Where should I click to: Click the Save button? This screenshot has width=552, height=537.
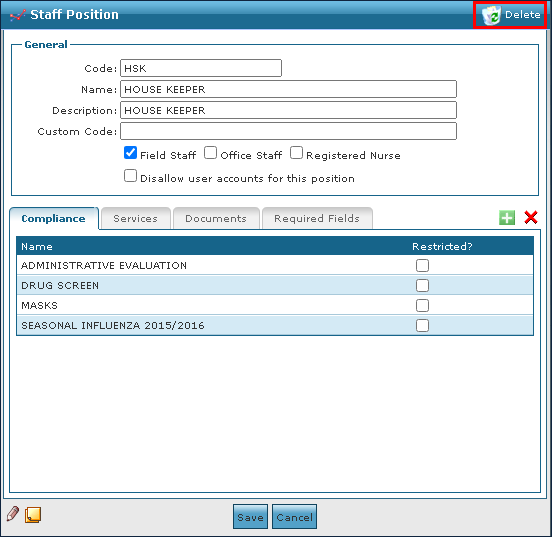pyautogui.click(x=250, y=517)
